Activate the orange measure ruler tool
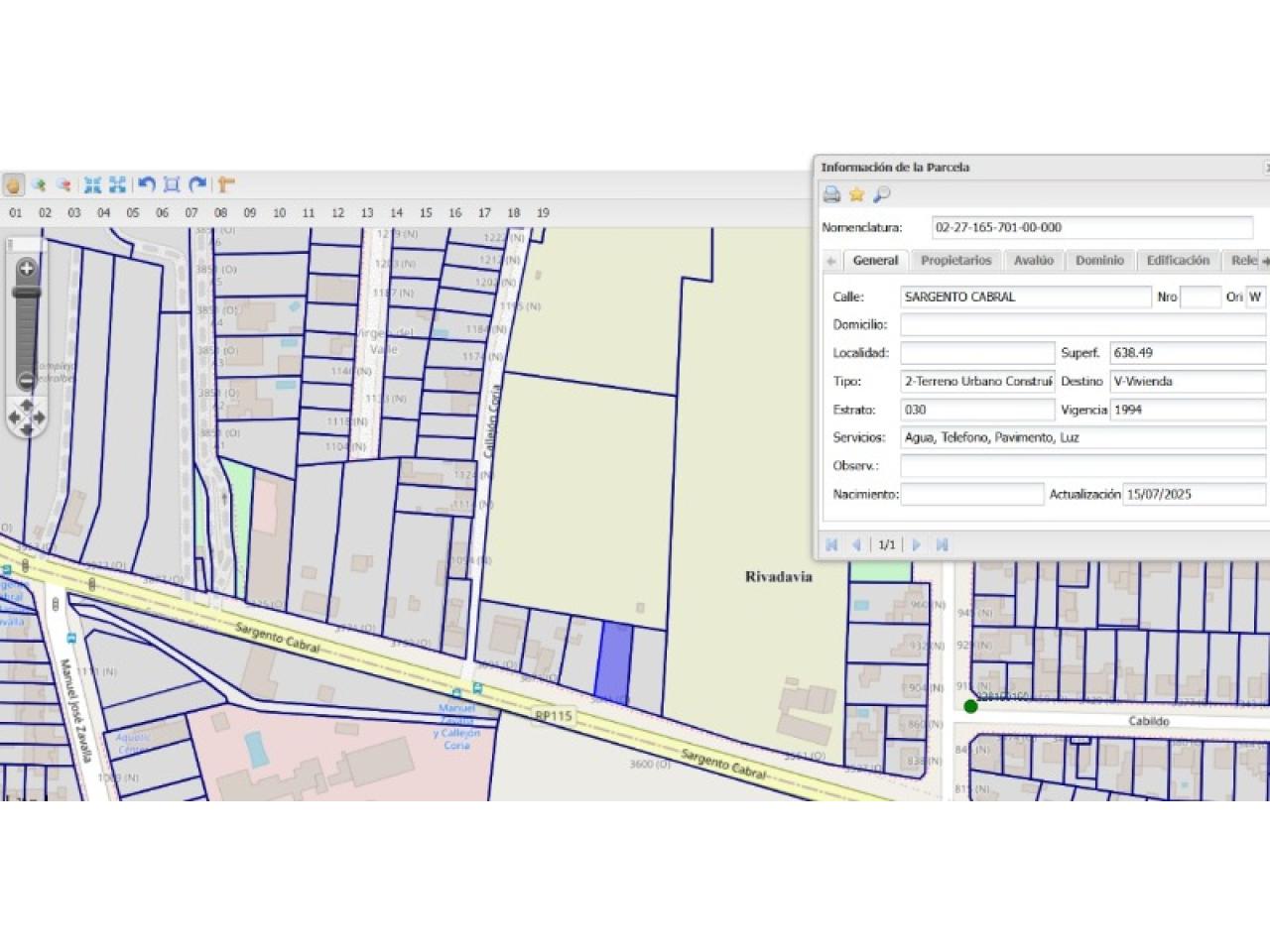The width and height of the screenshot is (1270, 952). tap(226, 184)
